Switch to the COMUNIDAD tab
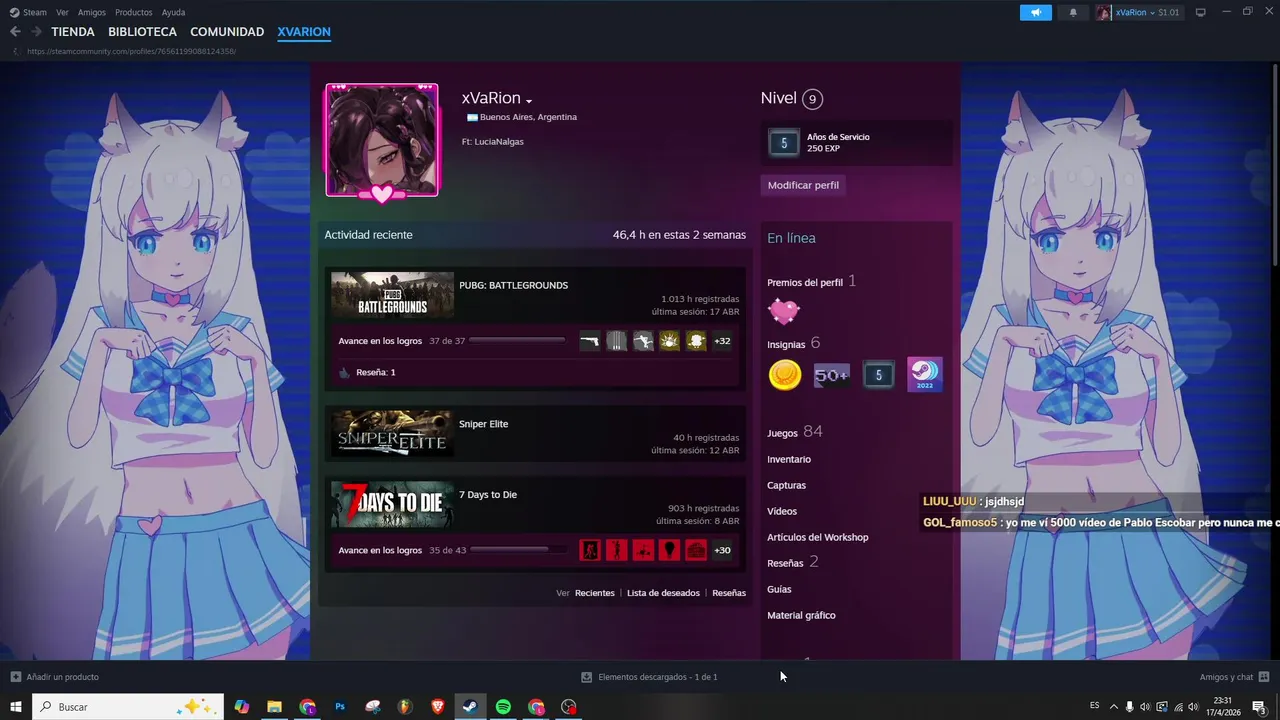This screenshot has height=720, width=1280. 227,32
